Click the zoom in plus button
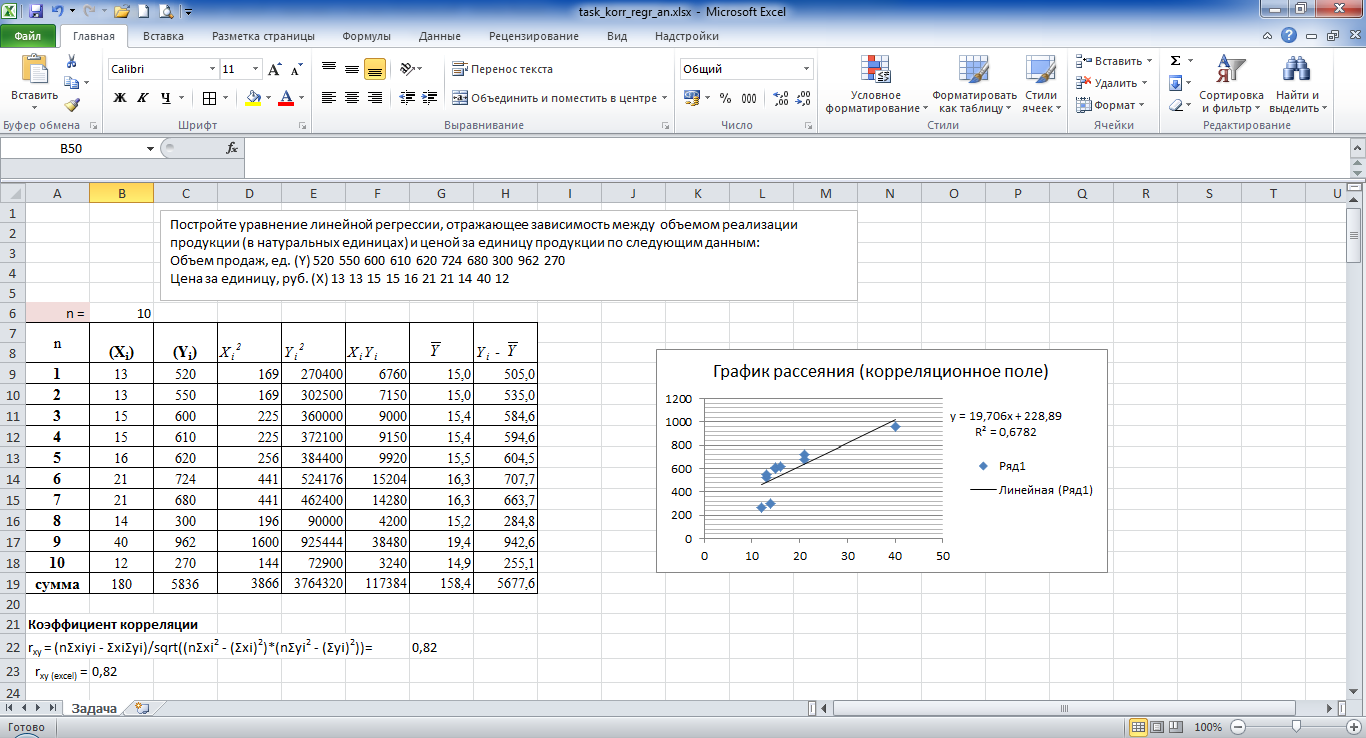 (x=1353, y=727)
